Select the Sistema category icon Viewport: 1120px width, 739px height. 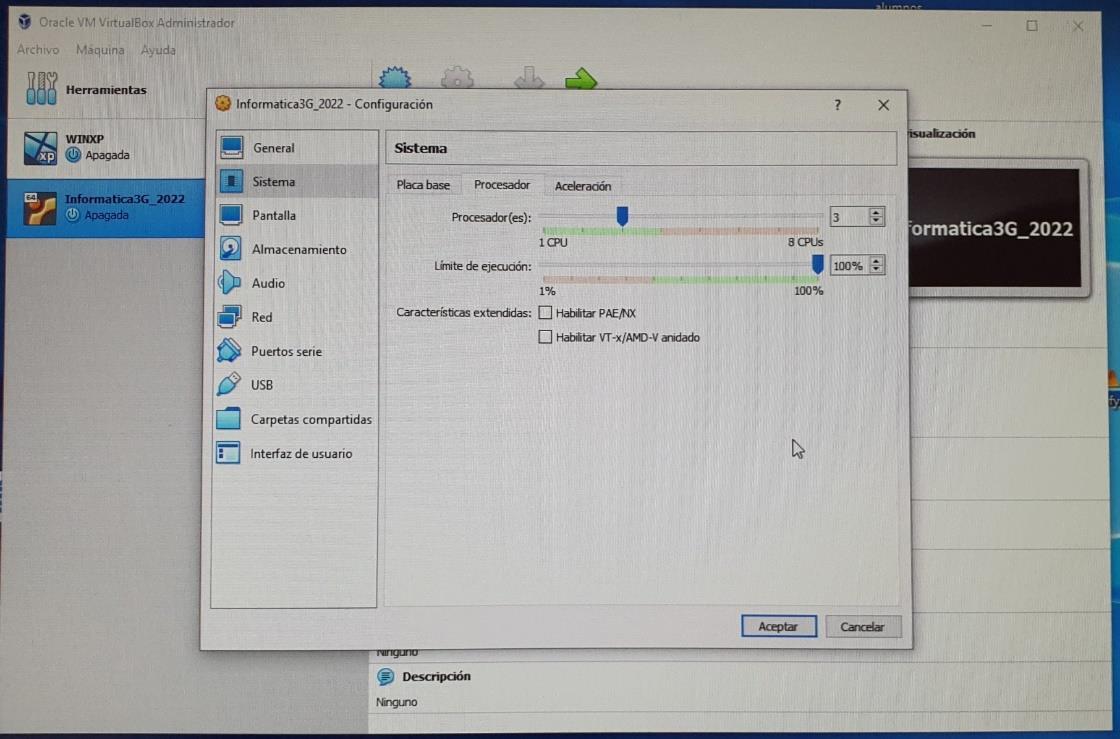pos(231,181)
